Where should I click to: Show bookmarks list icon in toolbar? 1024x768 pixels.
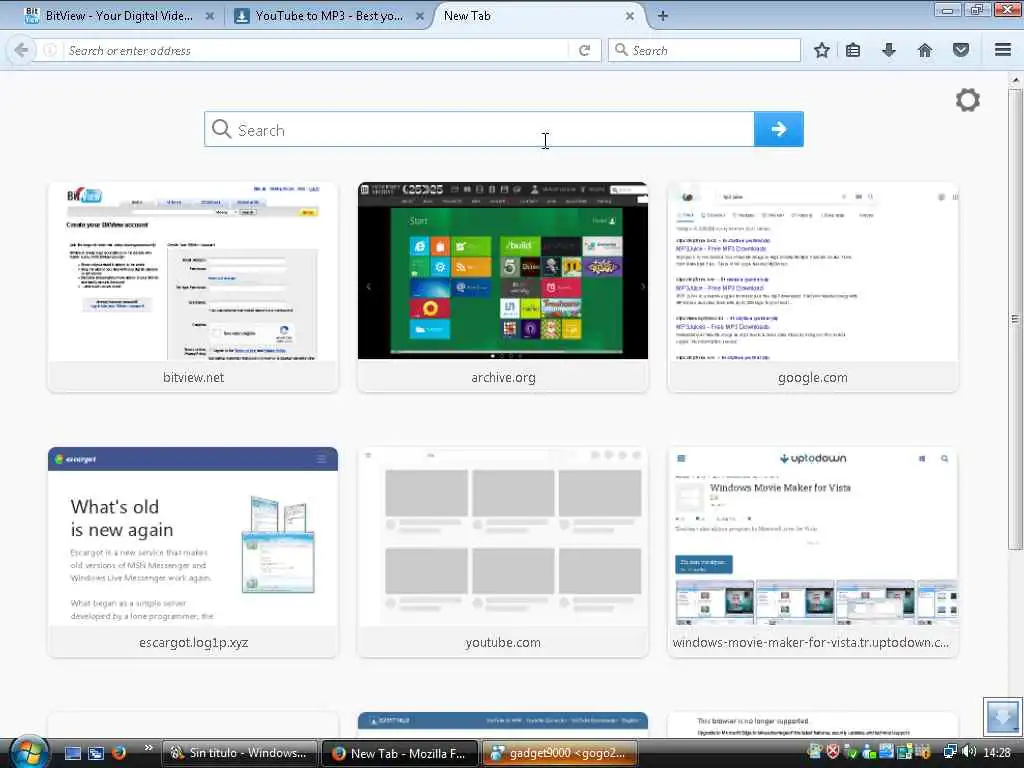click(x=853, y=50)
